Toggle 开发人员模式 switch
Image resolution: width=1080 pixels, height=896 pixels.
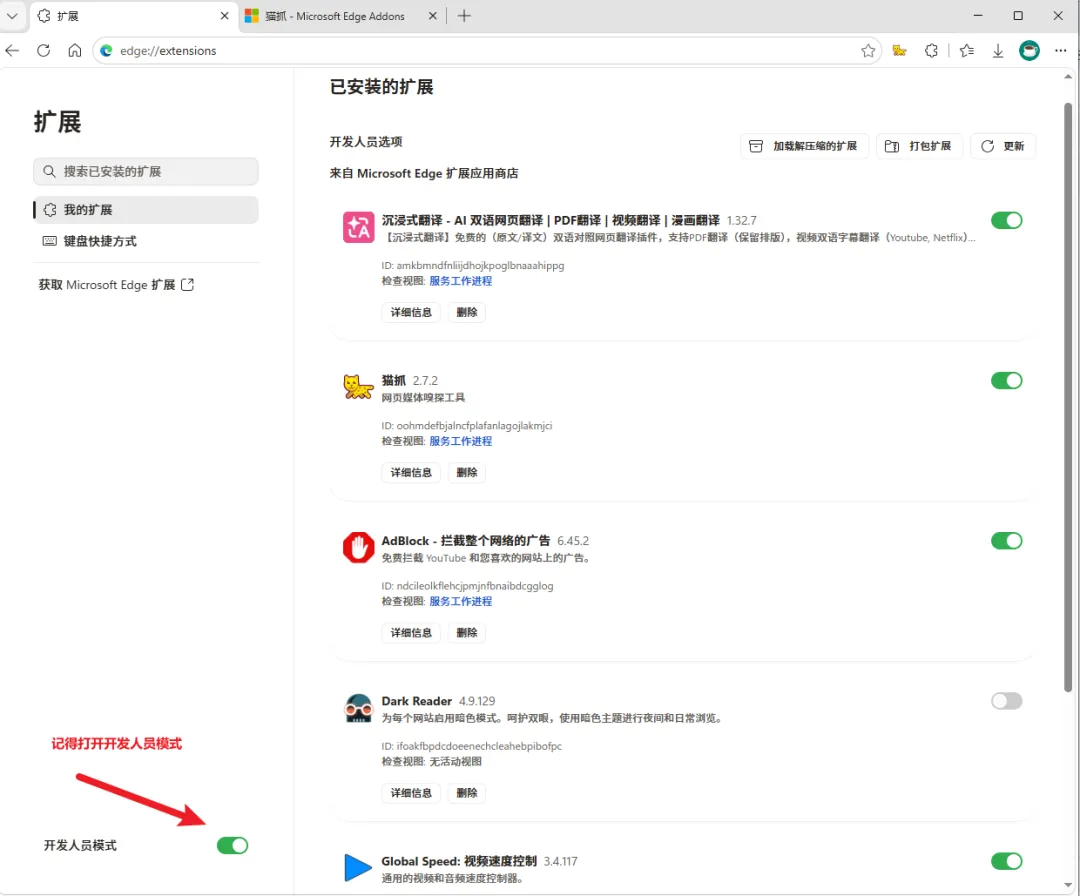pyautogui.click(x=232, y=845)
